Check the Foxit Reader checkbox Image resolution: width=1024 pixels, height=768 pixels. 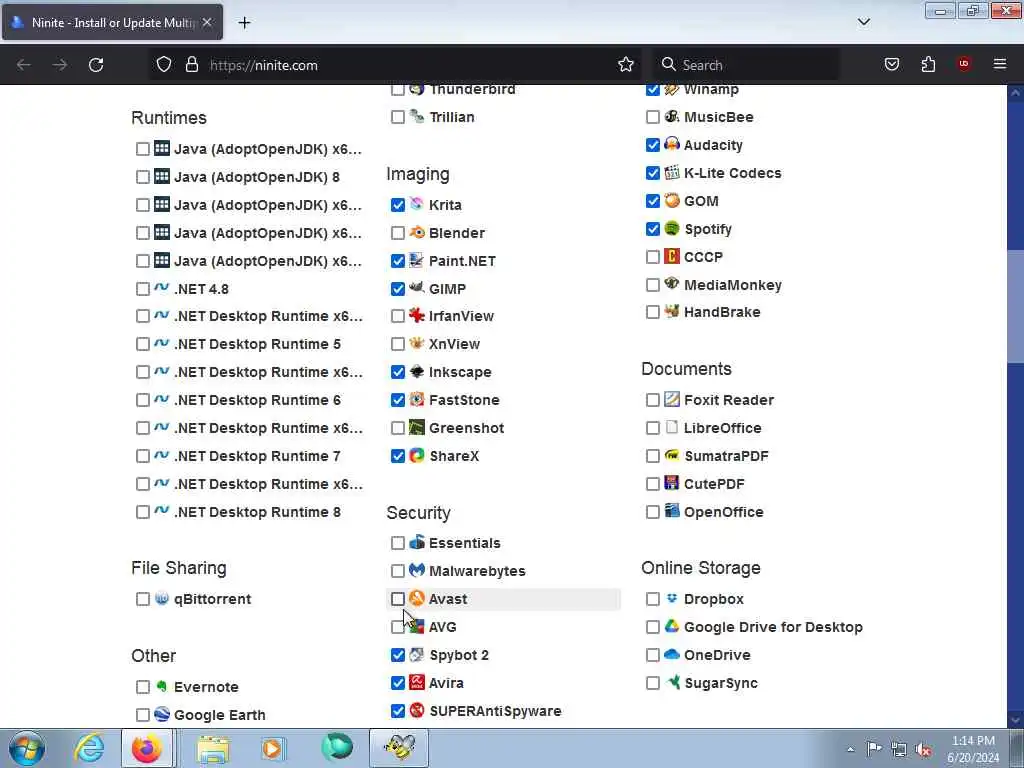[x=652, y=400]
